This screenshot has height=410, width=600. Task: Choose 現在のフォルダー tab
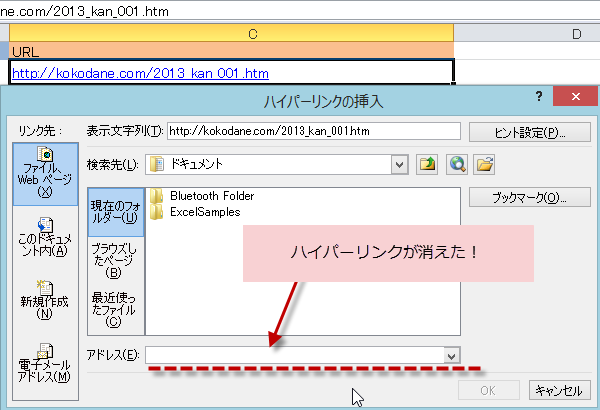pos(116,212)
